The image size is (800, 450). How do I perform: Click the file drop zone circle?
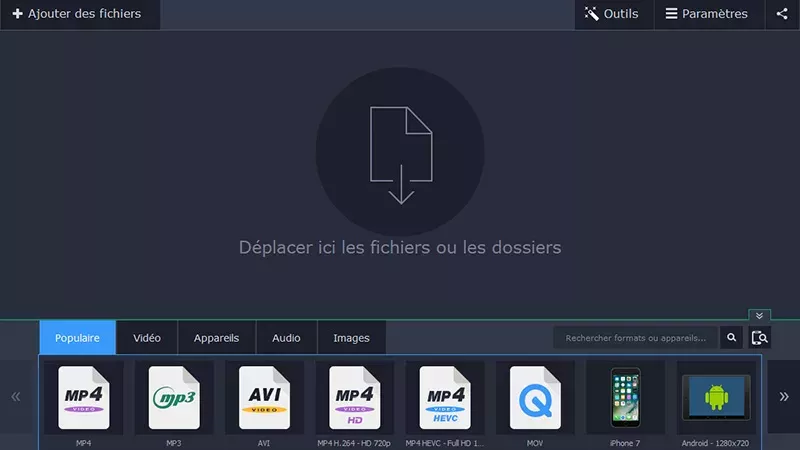point(400,152)
